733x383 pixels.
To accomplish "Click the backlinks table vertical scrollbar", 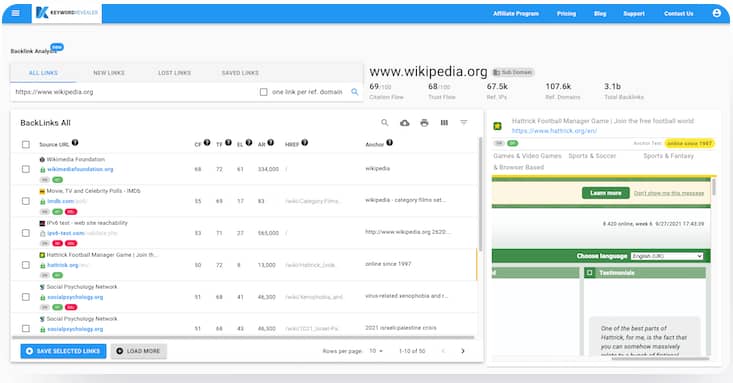I will pyautogui.click(x=480, y=194).
